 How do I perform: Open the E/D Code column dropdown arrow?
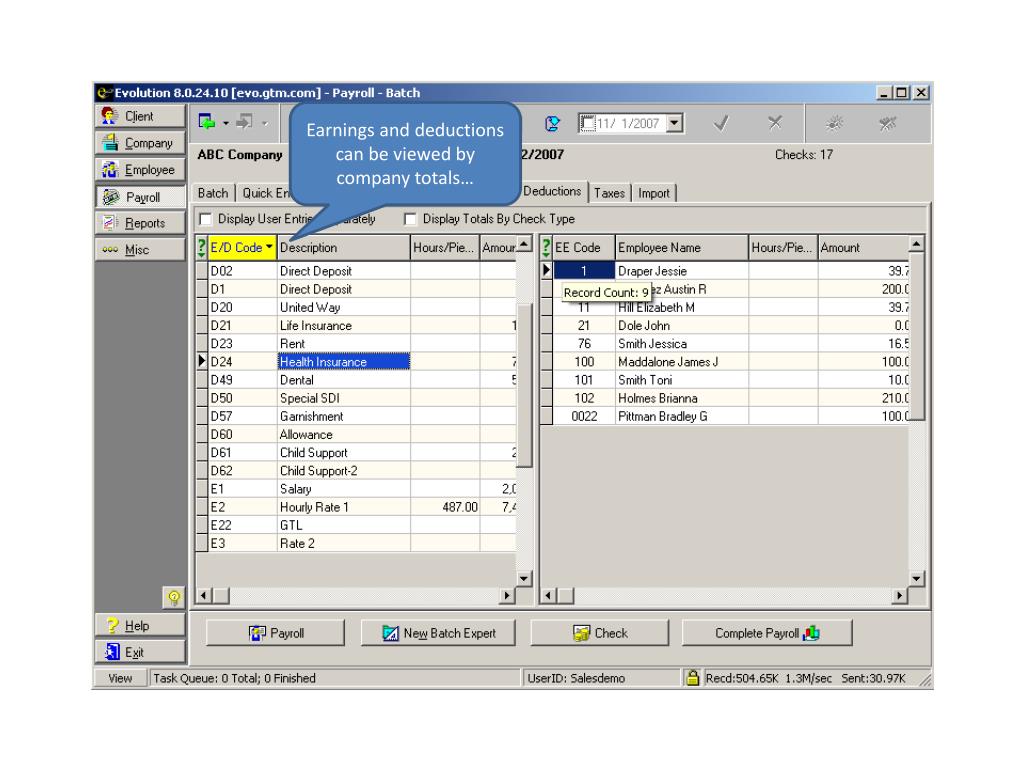(x=269, y=247)
